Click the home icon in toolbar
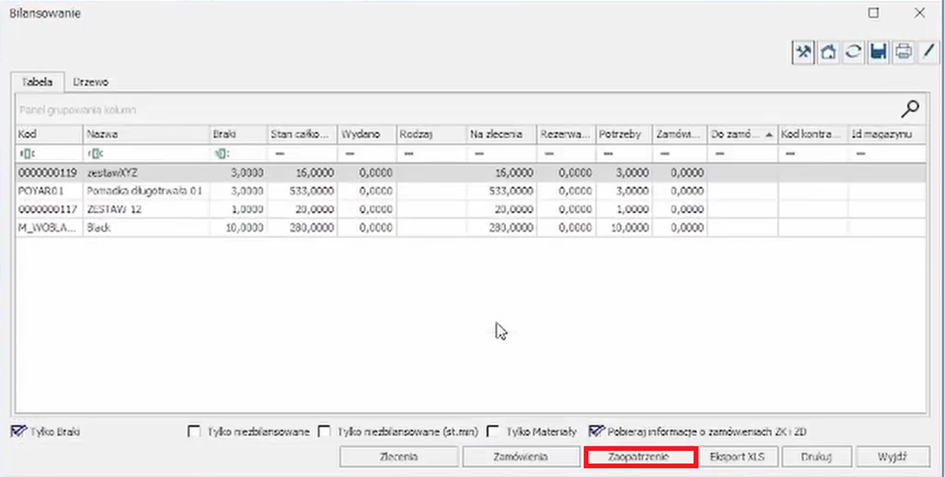The image size is (945, 477). coord(828,52)
